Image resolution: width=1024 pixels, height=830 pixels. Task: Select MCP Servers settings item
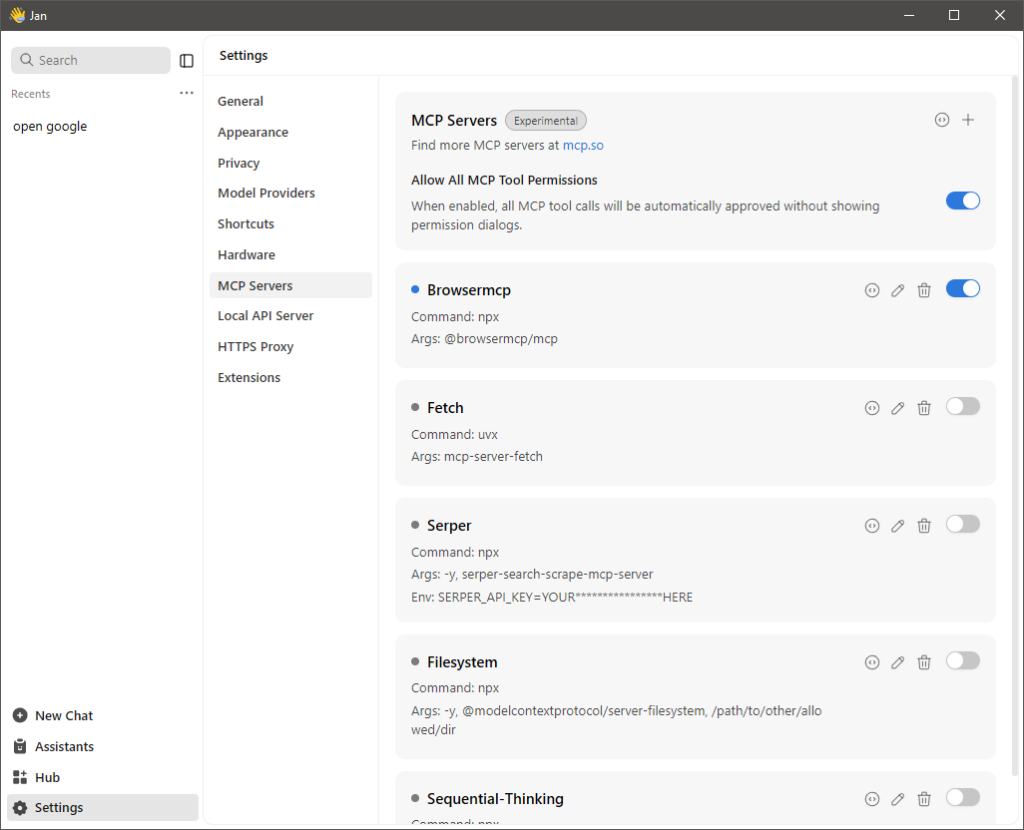(291, 285)
